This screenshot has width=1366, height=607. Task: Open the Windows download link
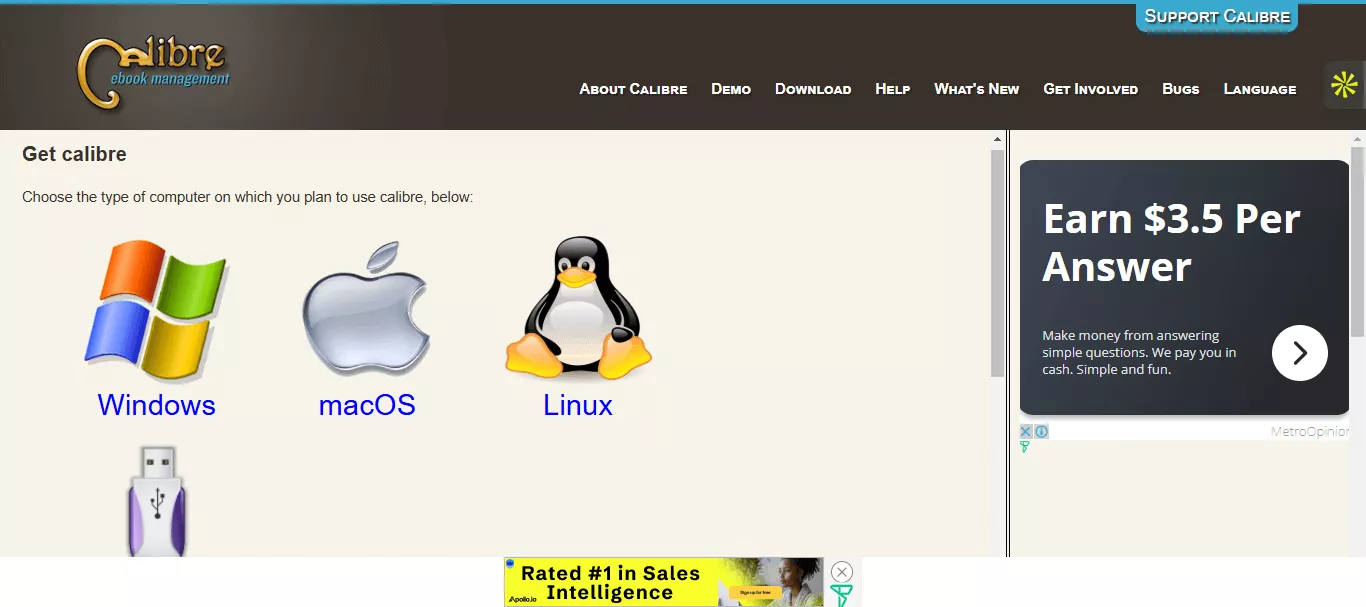pos(156,405)
